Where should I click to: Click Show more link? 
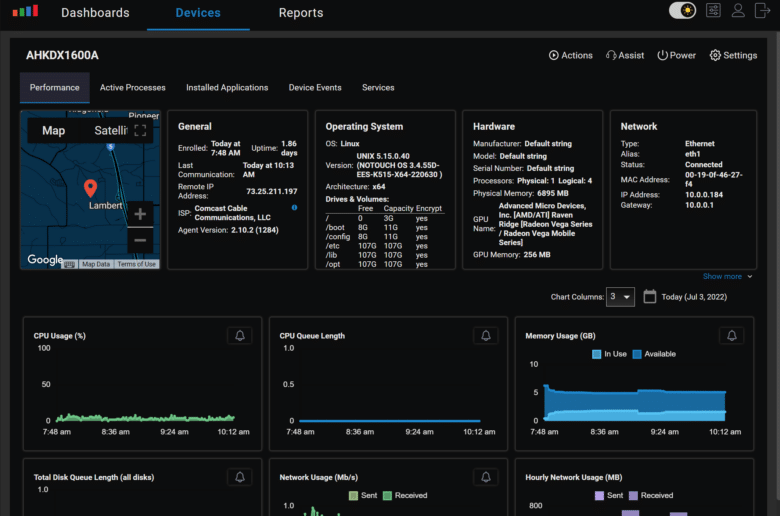pyautogui.click(x=722, y=276)
